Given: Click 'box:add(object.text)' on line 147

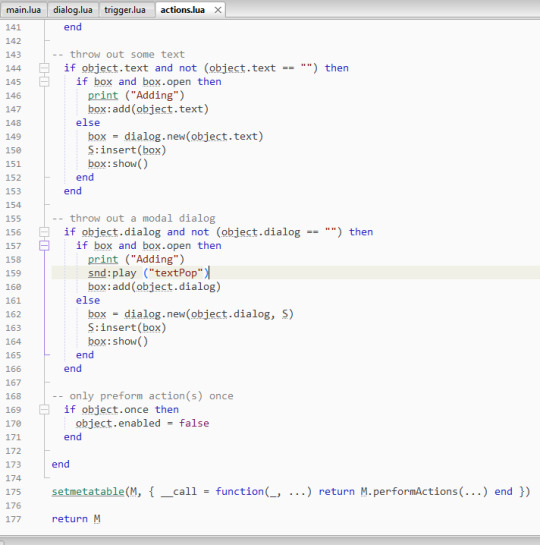Looking at the screenshot, I should click(x=148, y=109).
